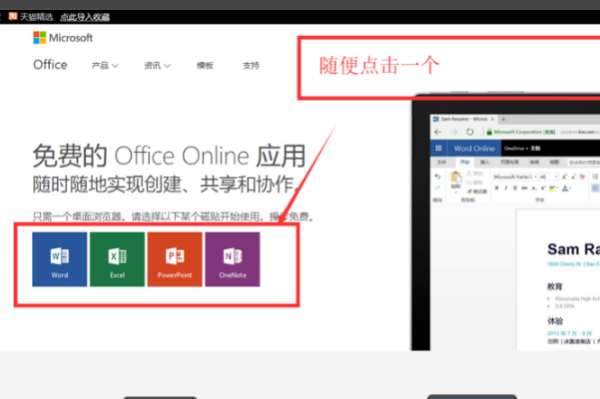Viewport: 600px width, 399px height.
Task: Click the grow font size icon
Action: pos(564,177)
